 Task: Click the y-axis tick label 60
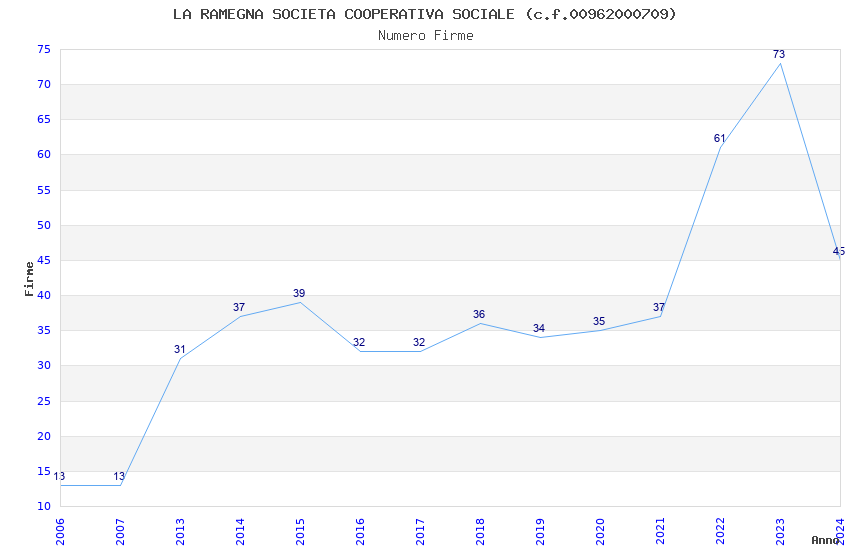44,154
